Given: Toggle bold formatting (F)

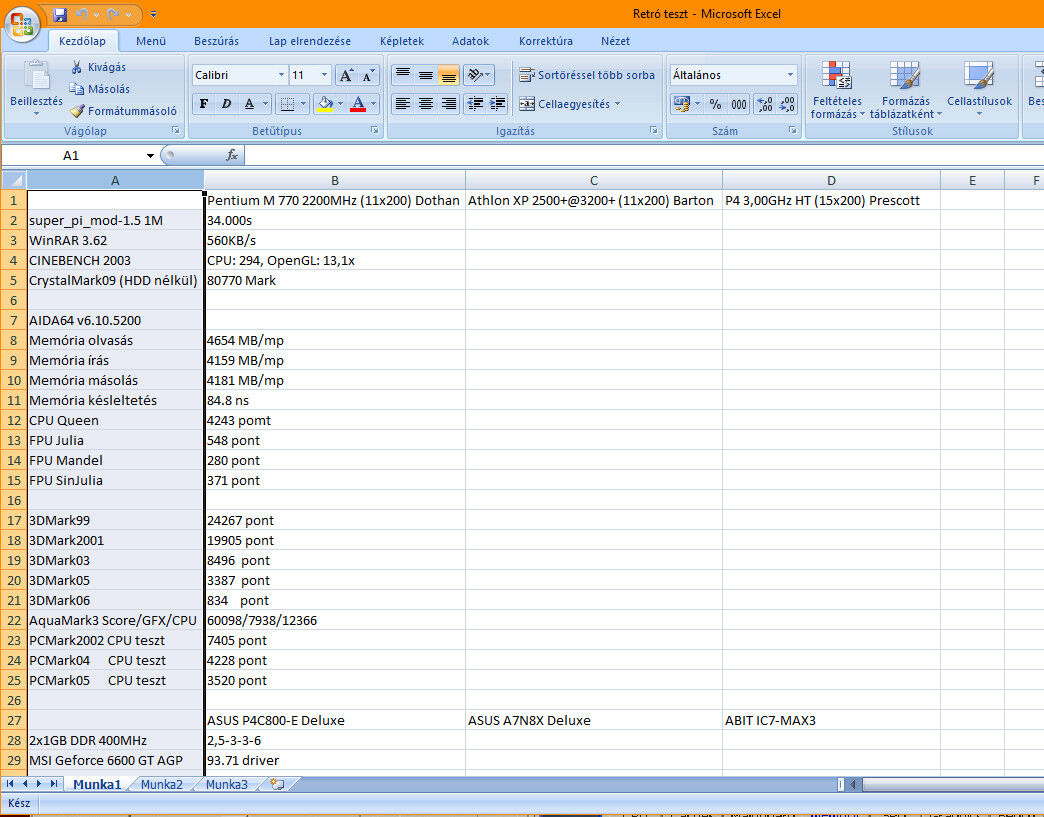Looking at the screenshot, I should (x=204, y=104).
